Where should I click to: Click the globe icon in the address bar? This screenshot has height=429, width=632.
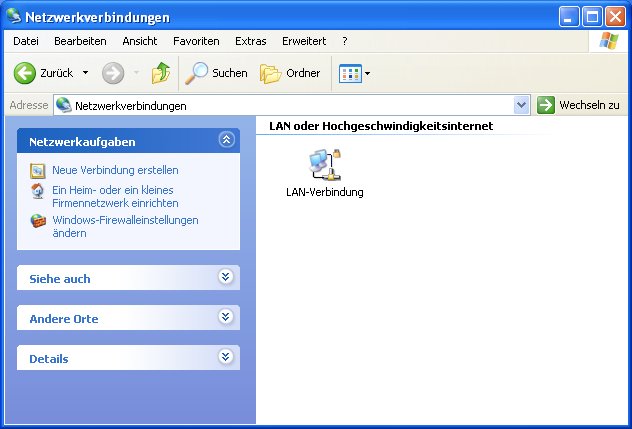tap(64, 105)
